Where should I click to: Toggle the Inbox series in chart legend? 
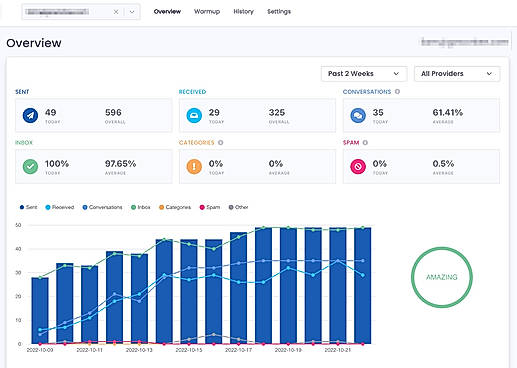[141, 207]
